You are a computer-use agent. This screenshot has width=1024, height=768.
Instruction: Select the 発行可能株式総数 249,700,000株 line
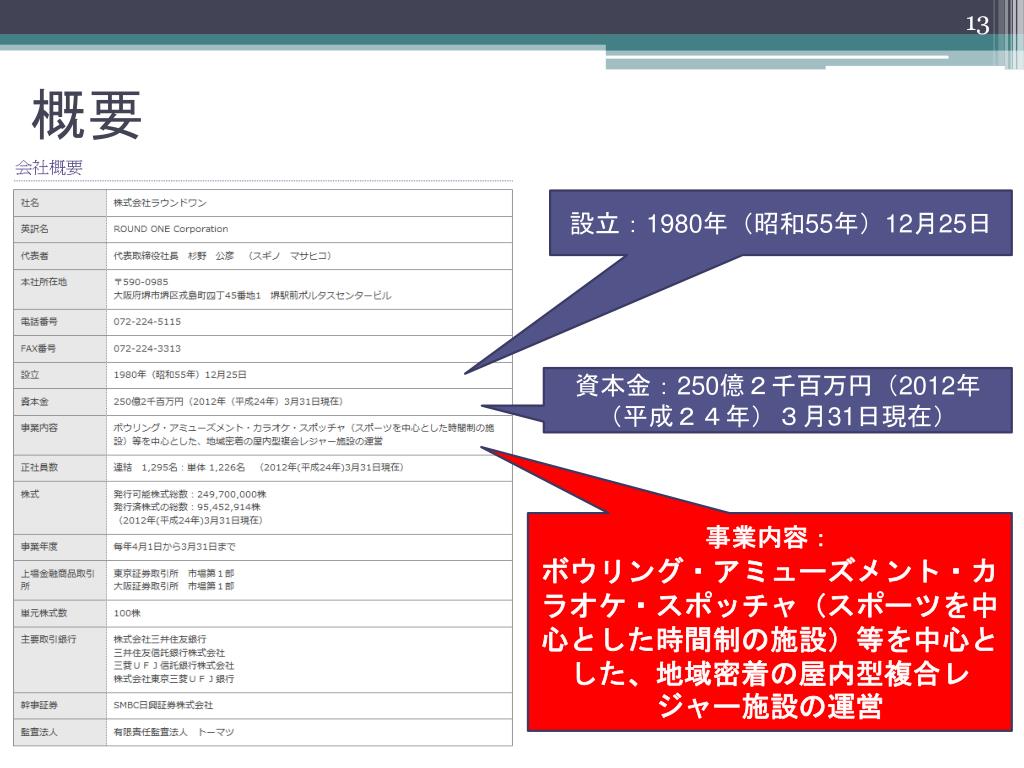(x=190, y=494)
